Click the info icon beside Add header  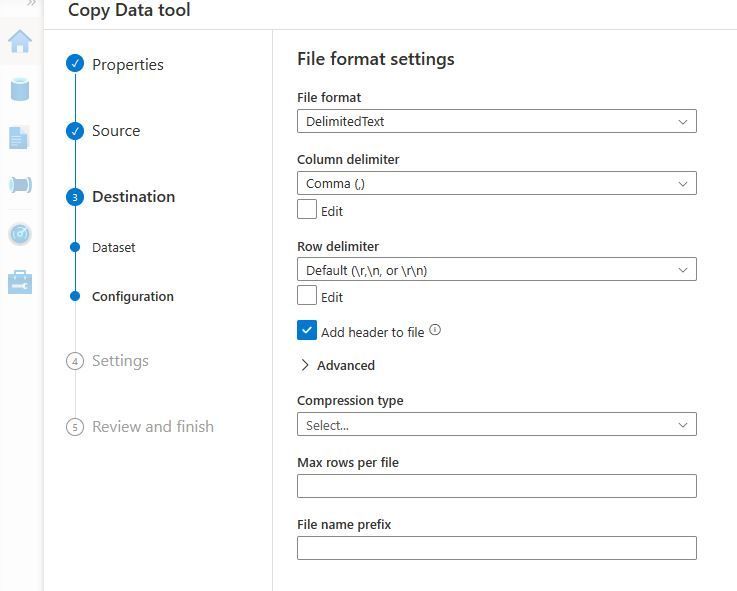click(435, 331)
